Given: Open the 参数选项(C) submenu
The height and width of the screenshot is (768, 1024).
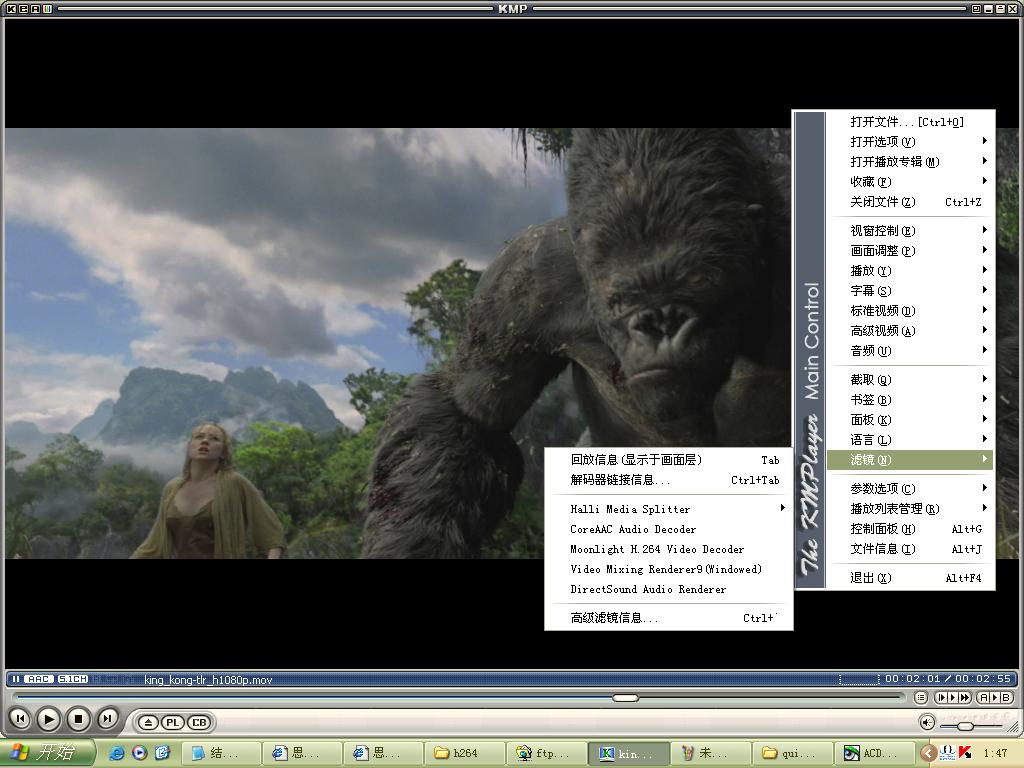Looking at the screenshot, I should (910, 488).
